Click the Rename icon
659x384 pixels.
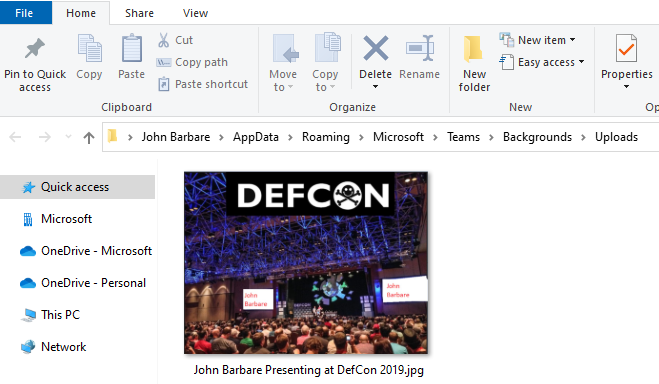[x=419, y=48]
